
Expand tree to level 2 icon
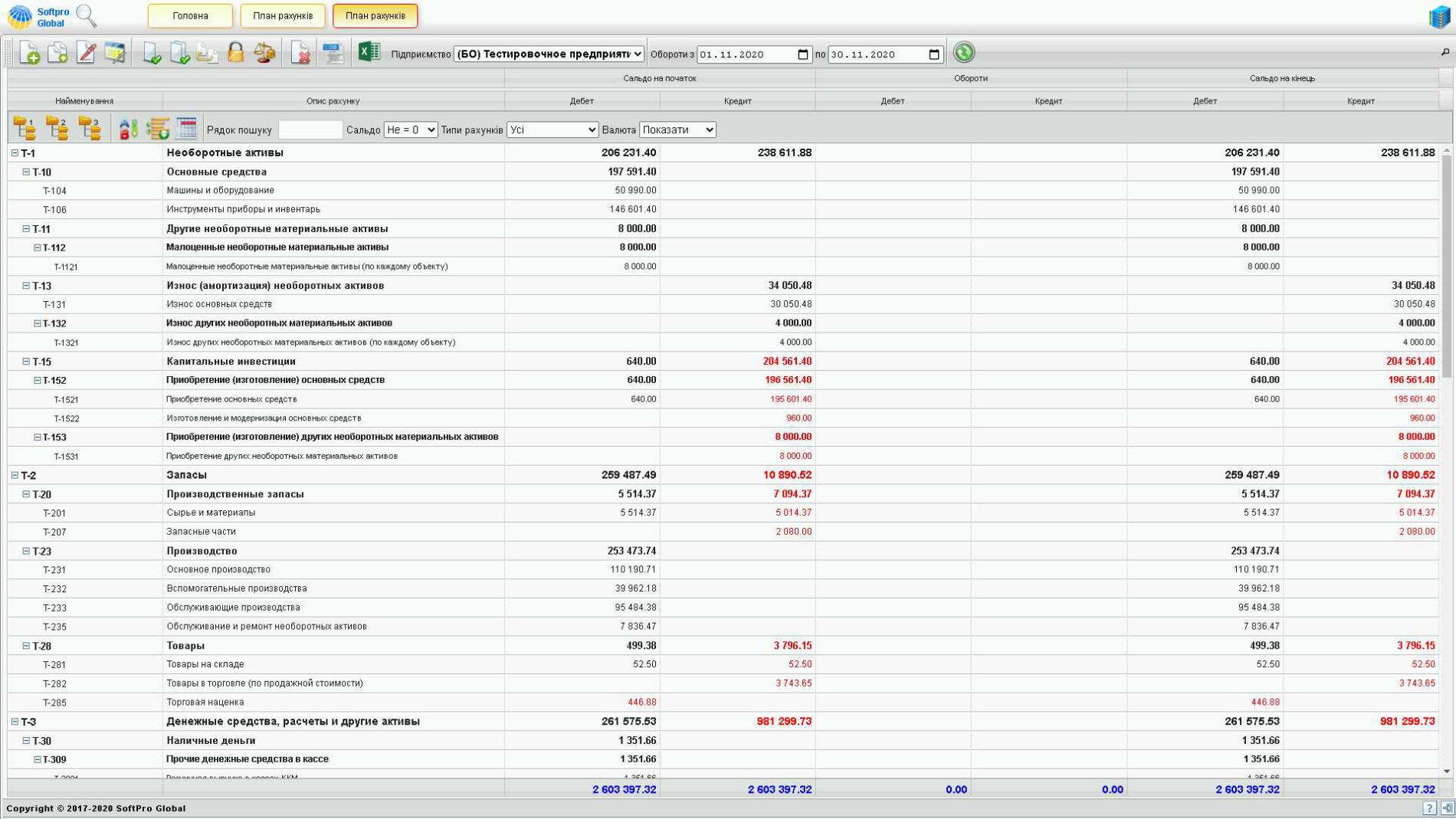coord(57,129)
